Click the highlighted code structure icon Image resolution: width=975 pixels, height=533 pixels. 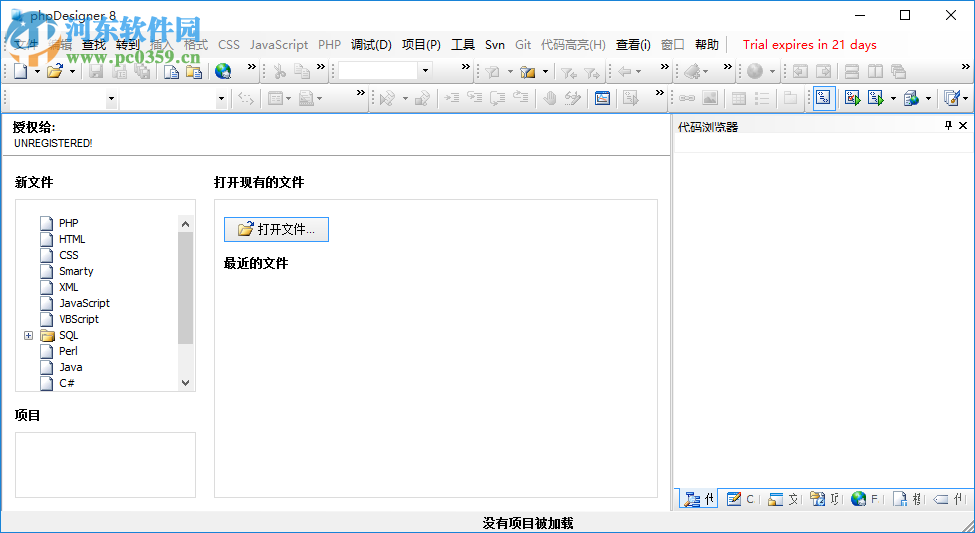pyautogui.click(x=824, y=98)
